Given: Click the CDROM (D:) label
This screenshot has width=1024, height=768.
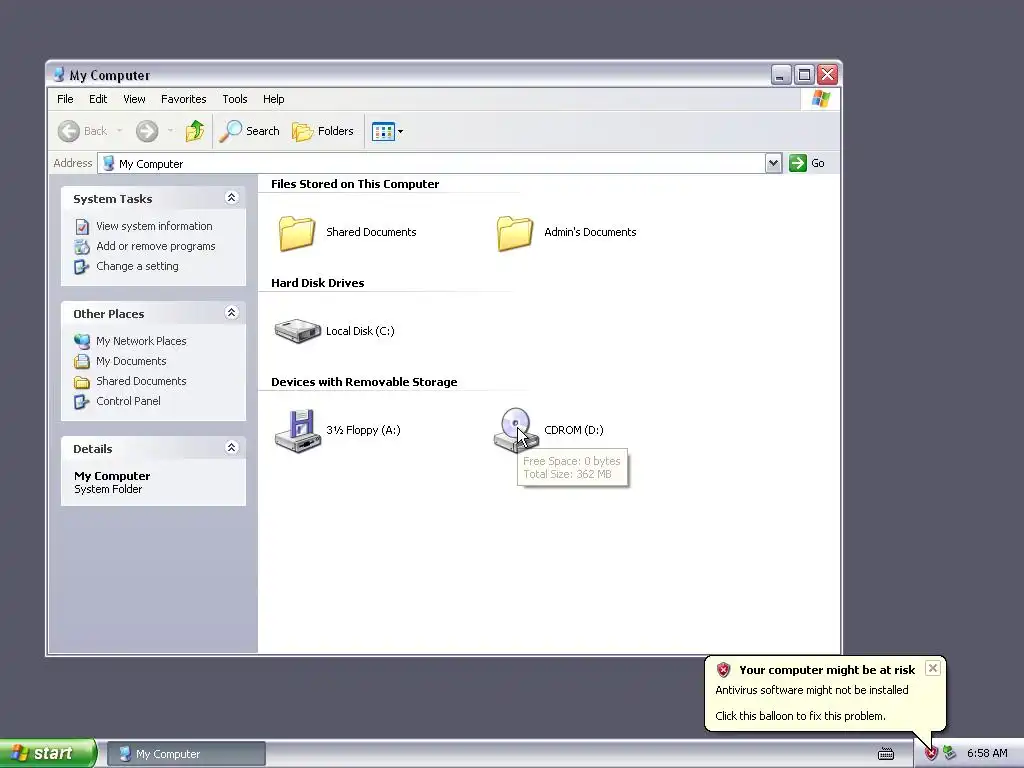Looking at the screenshot, I should (573, 430).
